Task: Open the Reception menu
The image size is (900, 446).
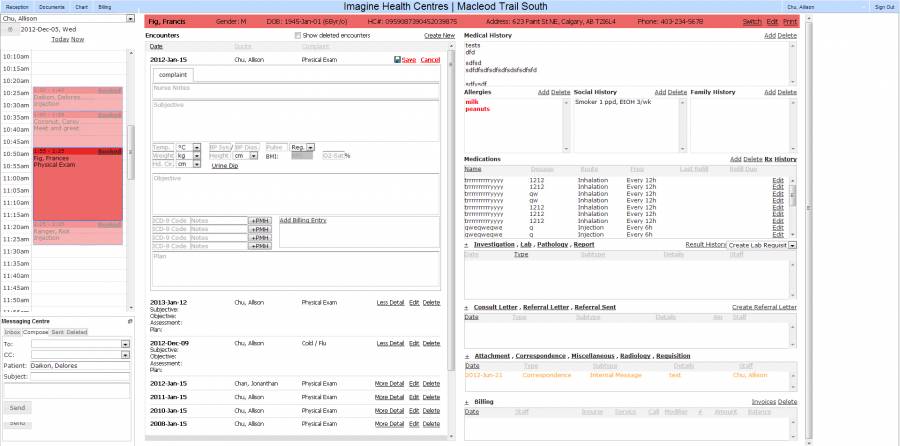Action: (x=17, y=7)
